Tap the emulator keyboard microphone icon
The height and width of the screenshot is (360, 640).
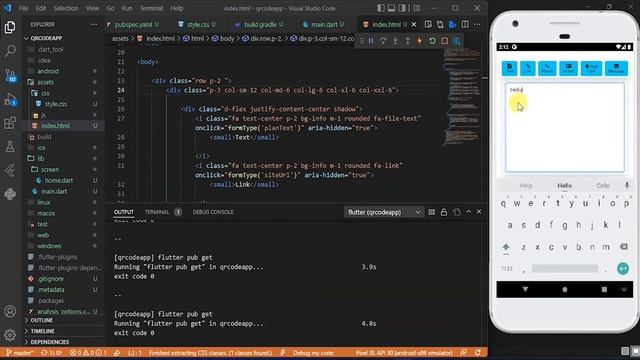tap(627, 185)
